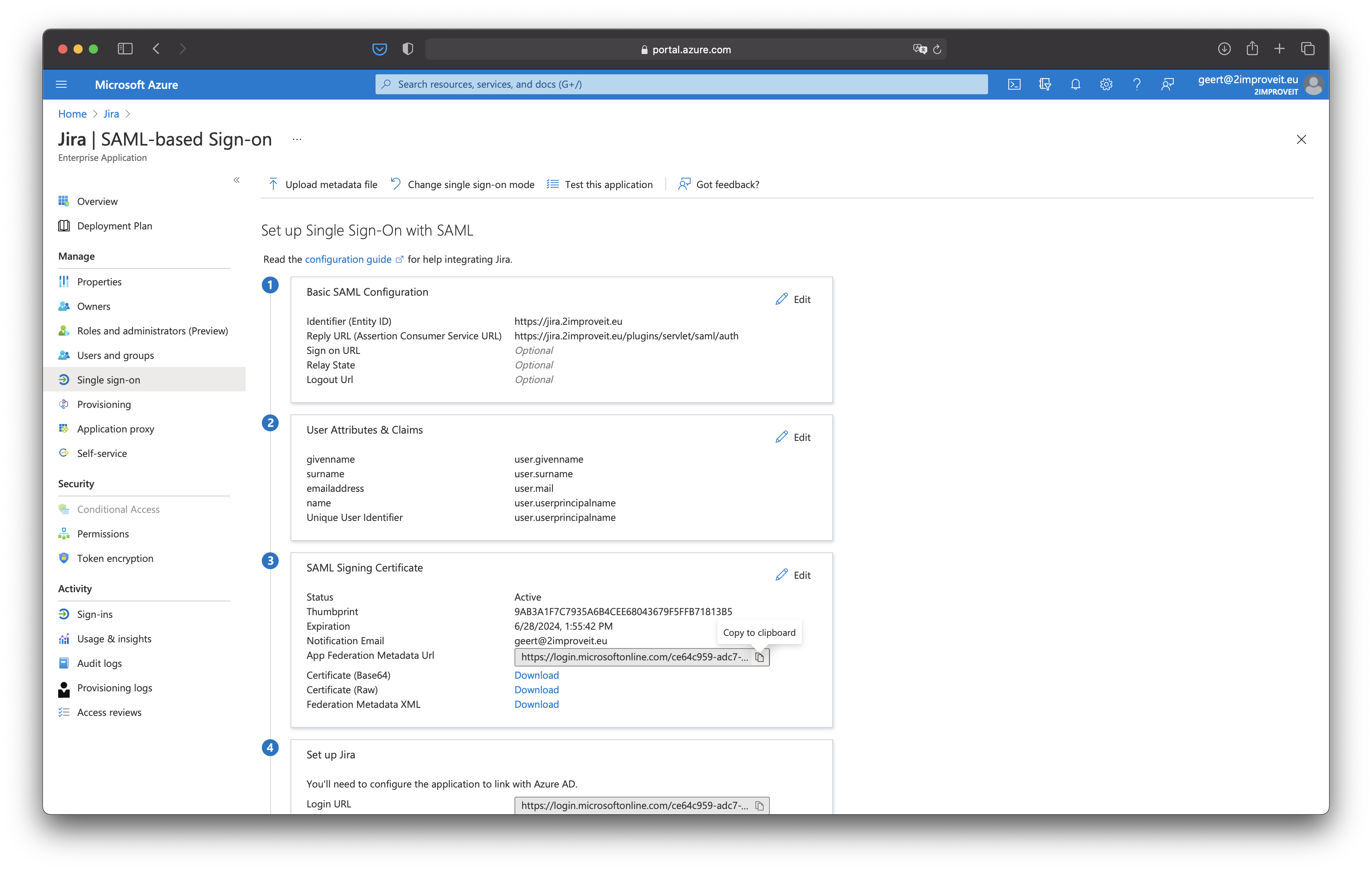Edit User Attributes & Claims

[793, 437]
